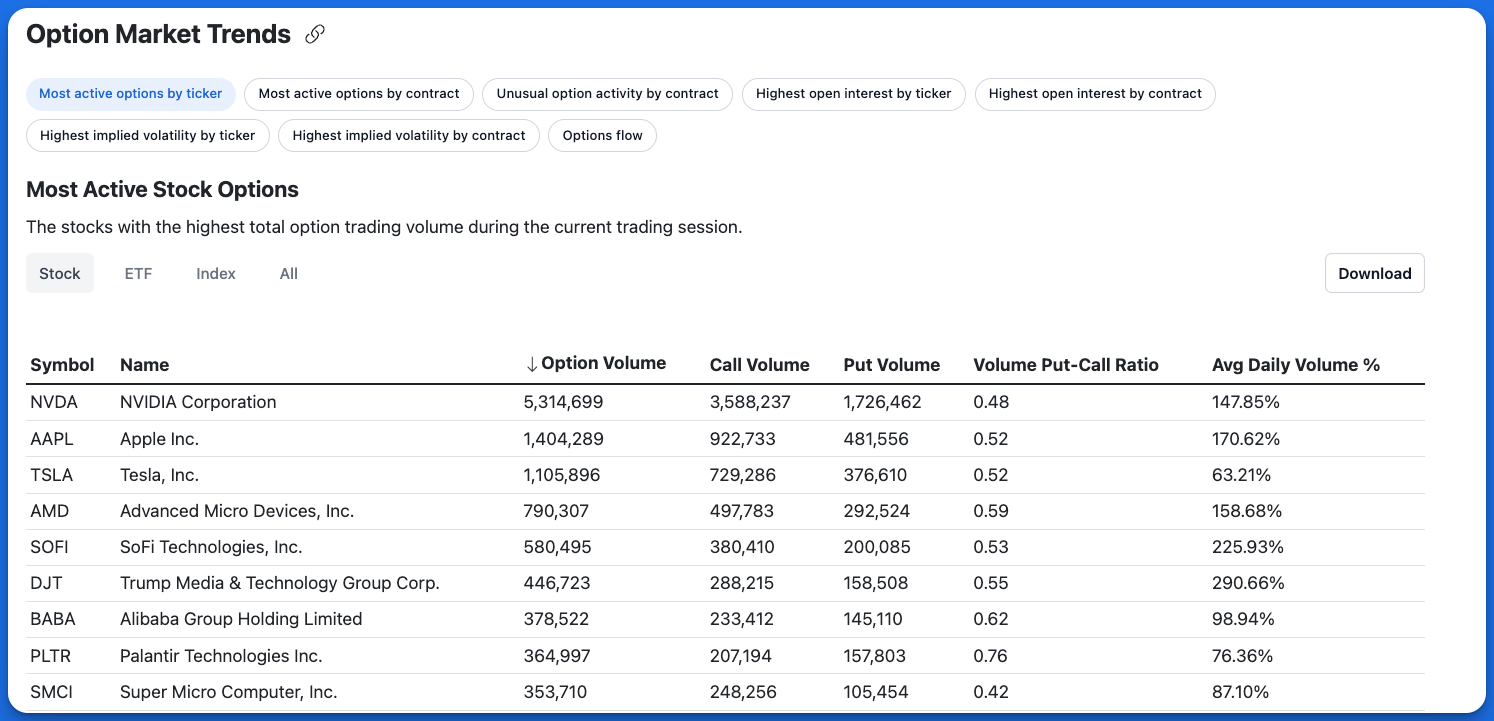Click TSLA symbol
Screen dimensions: 1494x721
[52, 475]
